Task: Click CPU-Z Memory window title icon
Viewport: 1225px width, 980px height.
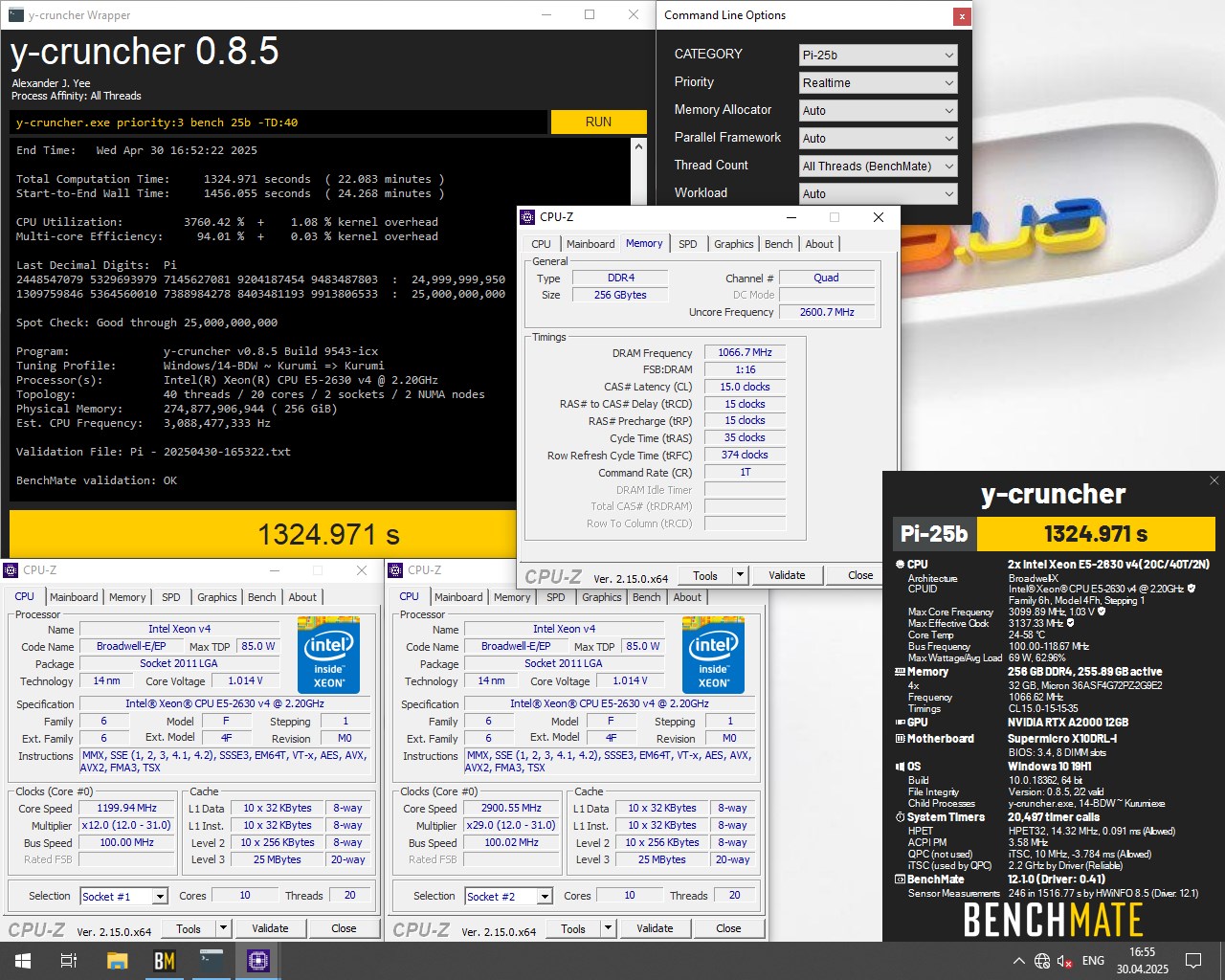Action: pyautogui.click(x=528, y=217)
